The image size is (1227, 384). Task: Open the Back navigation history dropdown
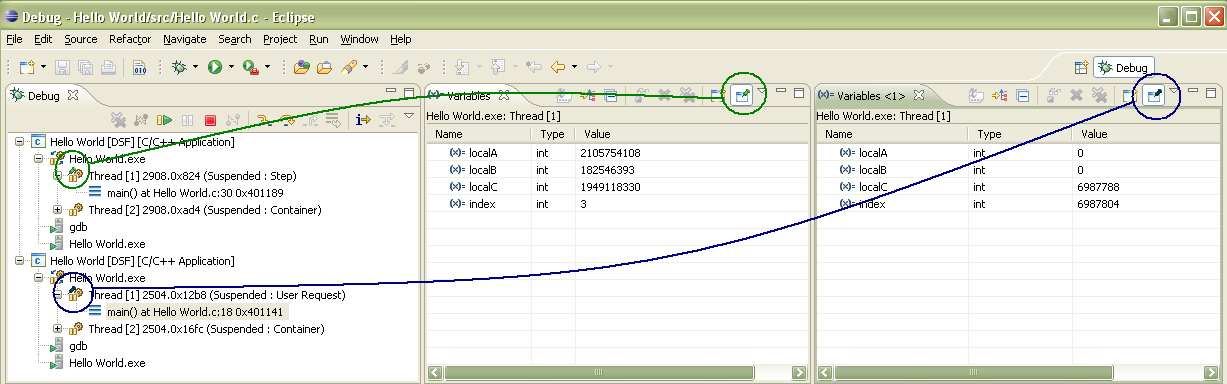point(574,67)
